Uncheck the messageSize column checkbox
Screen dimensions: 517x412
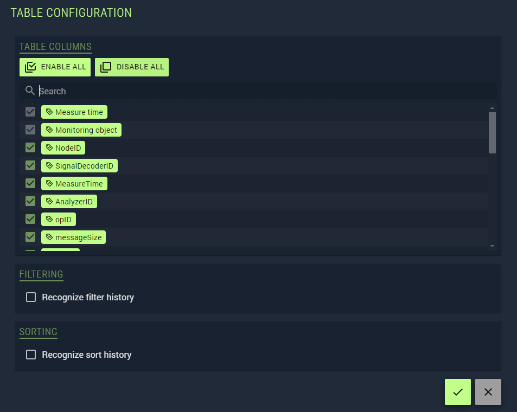[x=30, y=237]
